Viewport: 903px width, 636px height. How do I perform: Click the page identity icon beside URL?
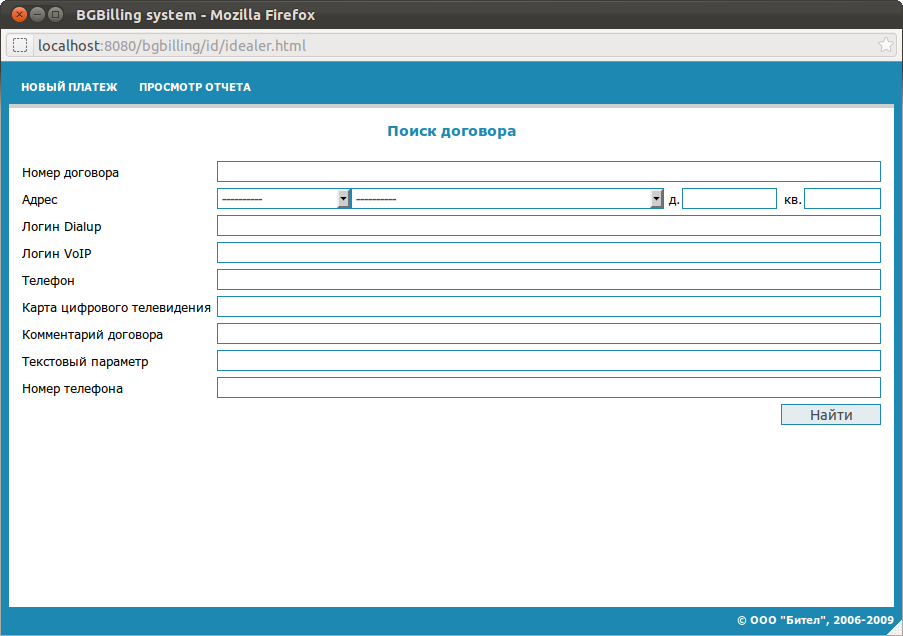coord(20,45)
